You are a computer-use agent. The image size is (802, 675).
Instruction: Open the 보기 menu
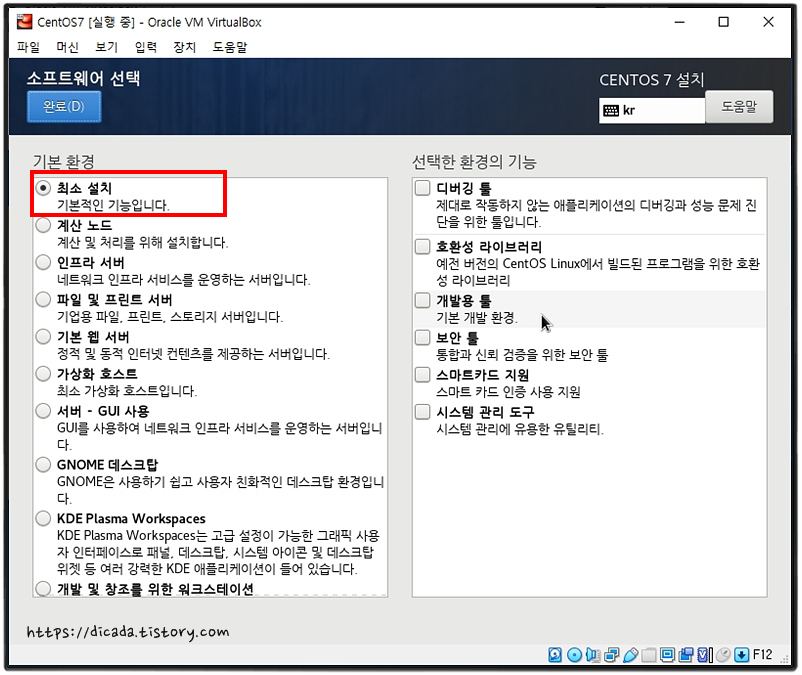click(106, 47)
